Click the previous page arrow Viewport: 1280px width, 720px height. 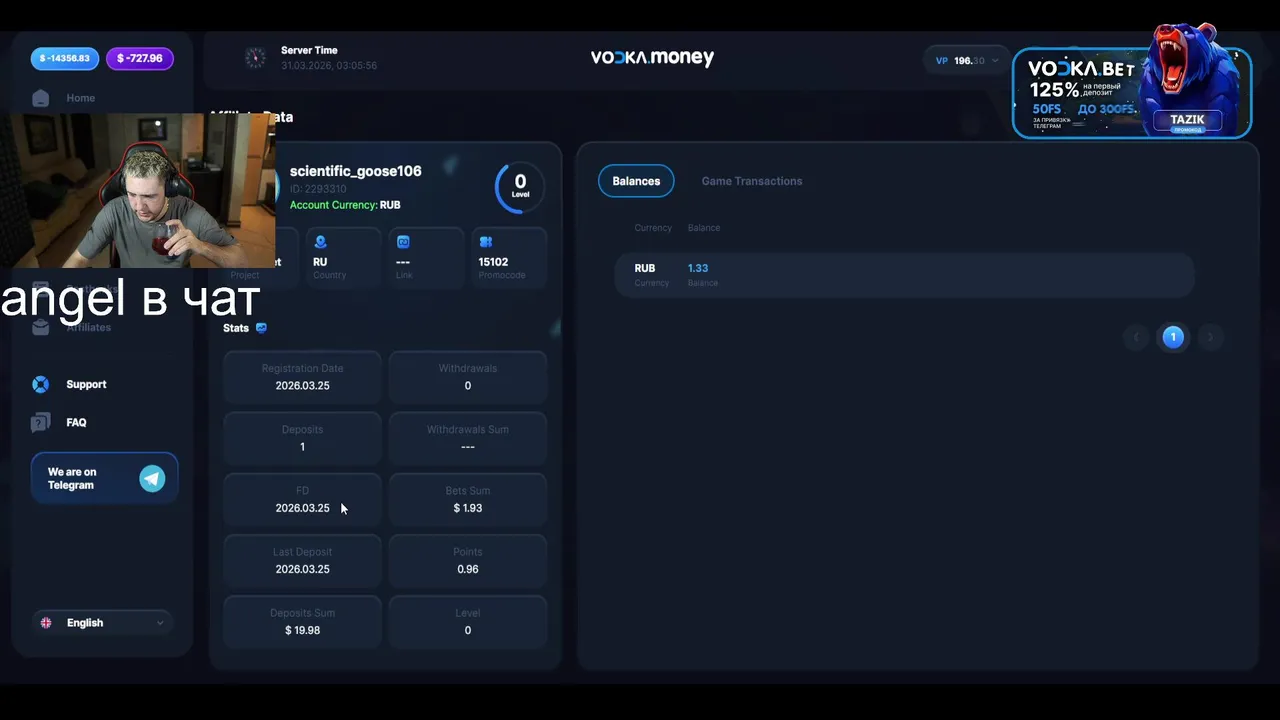click(x=1136, y=337)
